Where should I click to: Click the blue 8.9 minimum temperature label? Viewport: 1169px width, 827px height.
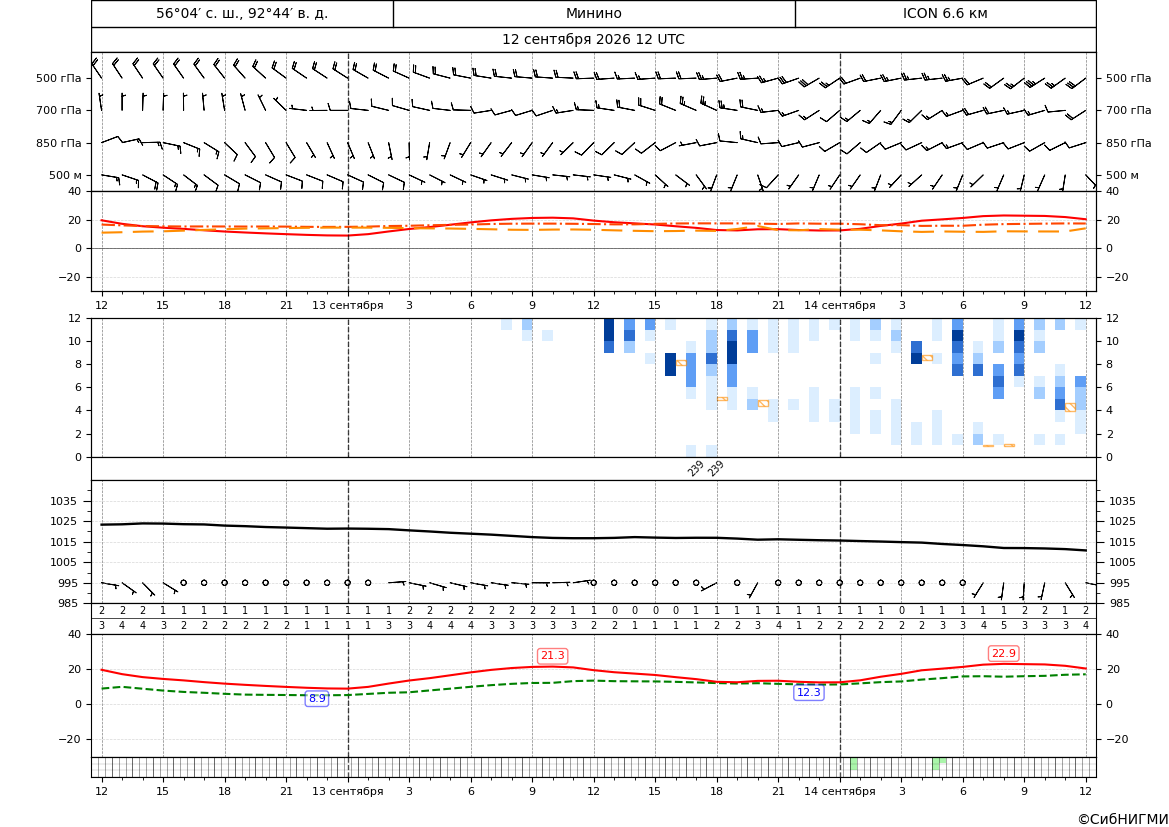[x=317, y=699]
